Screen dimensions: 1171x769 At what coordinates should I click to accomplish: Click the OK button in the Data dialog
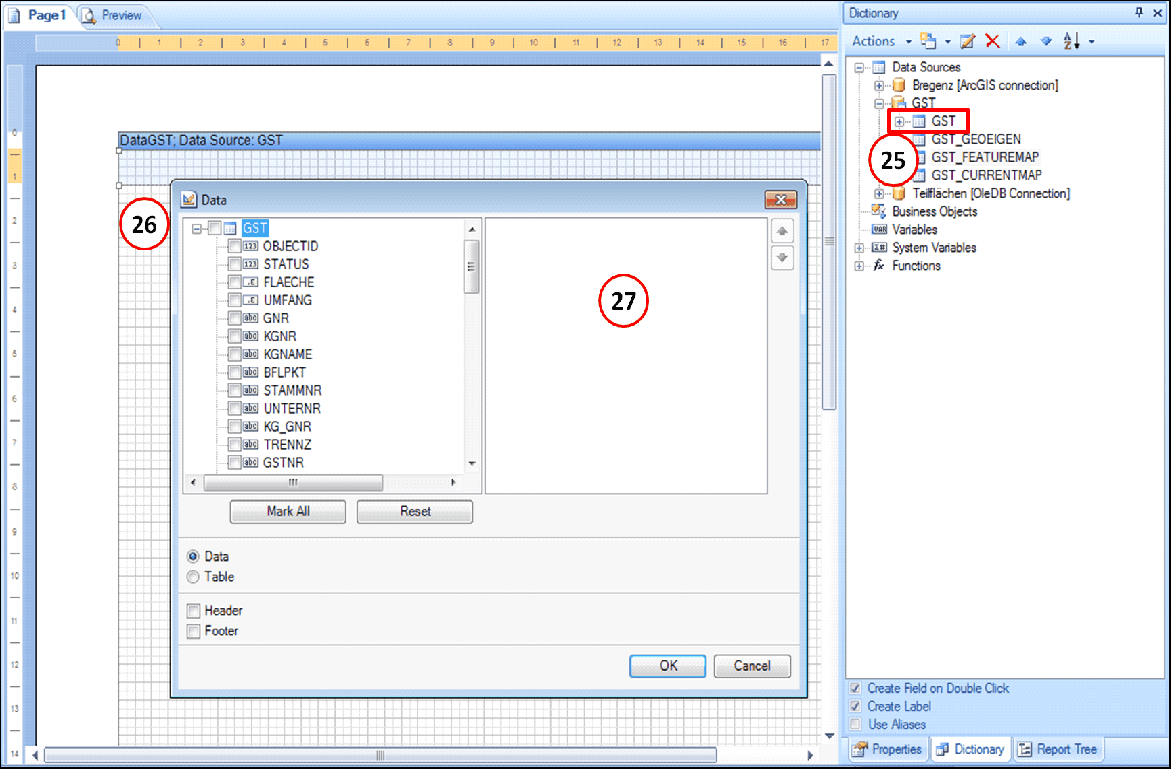coord(667,666)
